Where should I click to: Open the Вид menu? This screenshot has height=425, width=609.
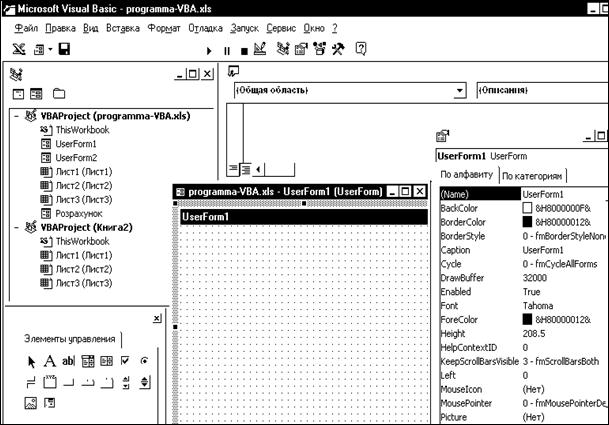[90, 28]
